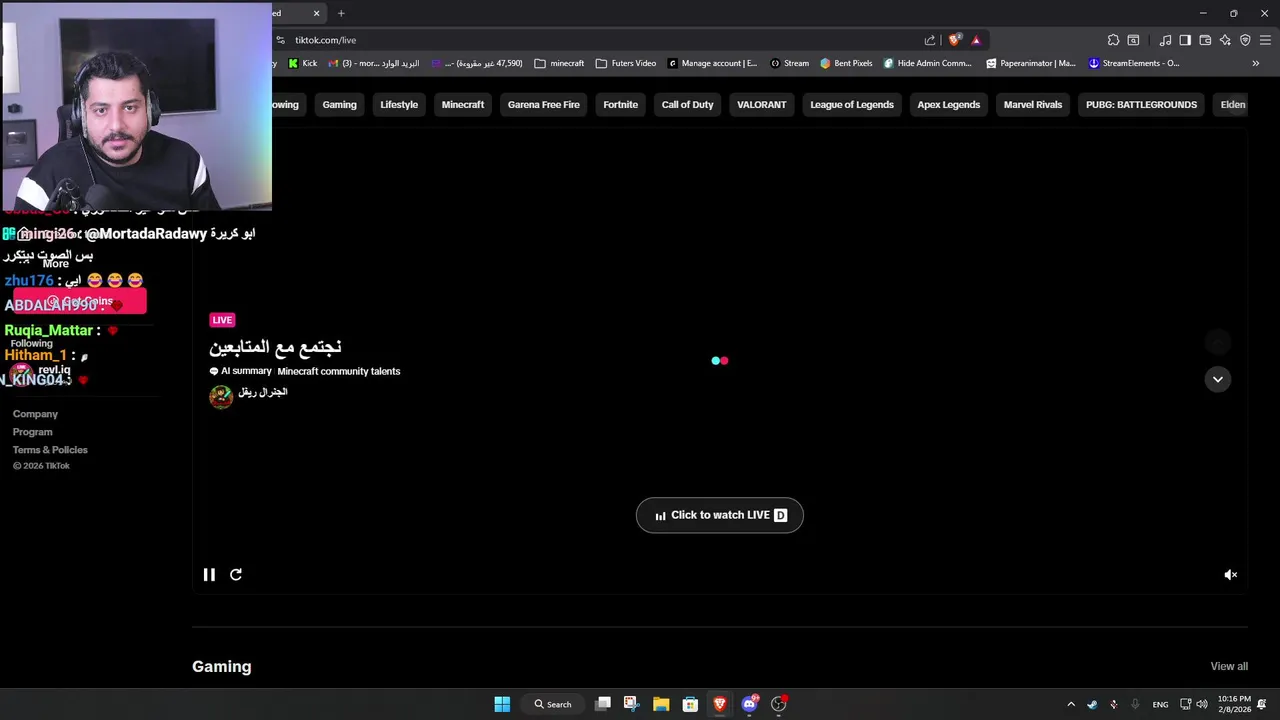Open Terms & Policies footer link
Viewport: 1280px width, 720px height.
[x=50, y=450]
